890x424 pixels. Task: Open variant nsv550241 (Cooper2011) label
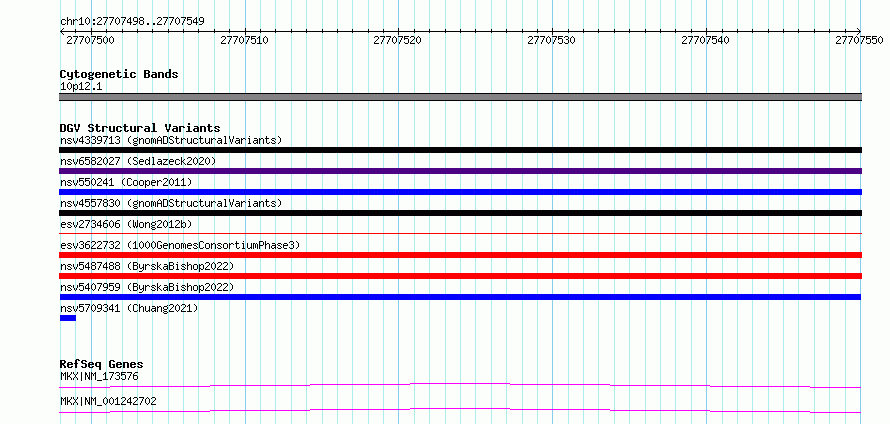[126, 182]
